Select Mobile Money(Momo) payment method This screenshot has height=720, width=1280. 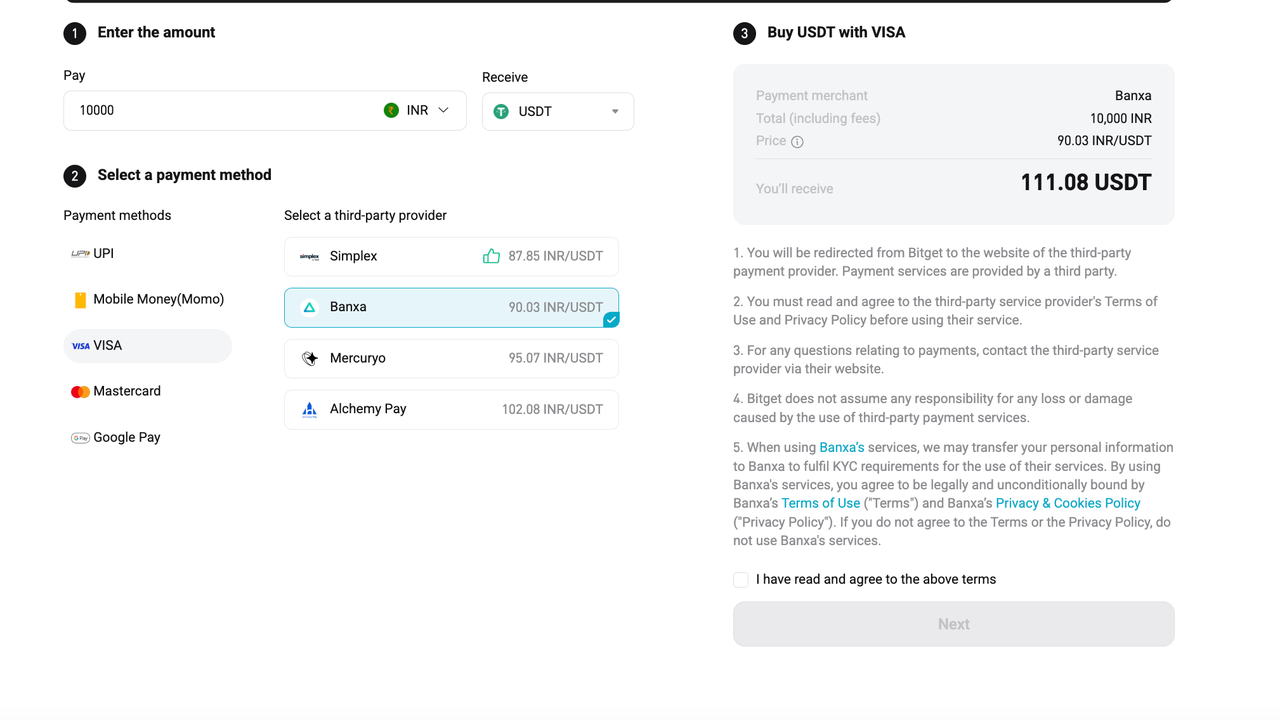[148, 300]
